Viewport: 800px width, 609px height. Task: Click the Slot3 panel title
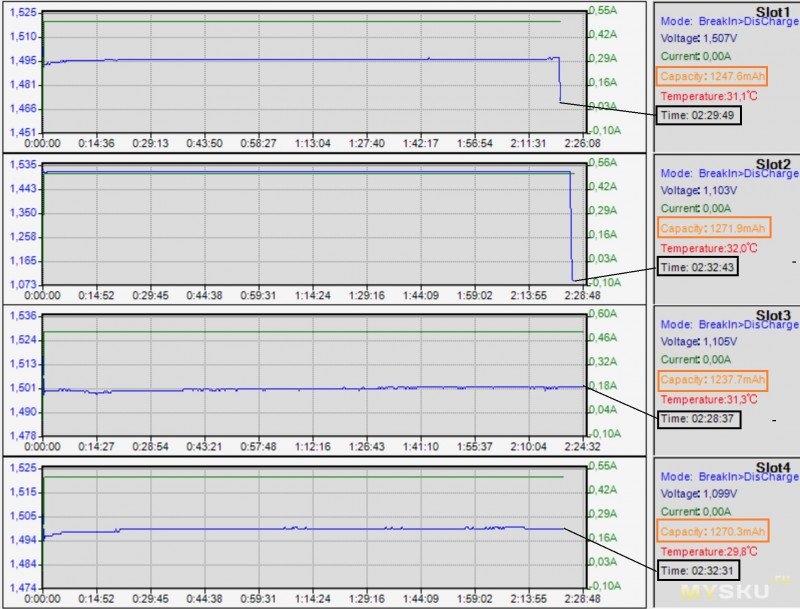[772, 315]
